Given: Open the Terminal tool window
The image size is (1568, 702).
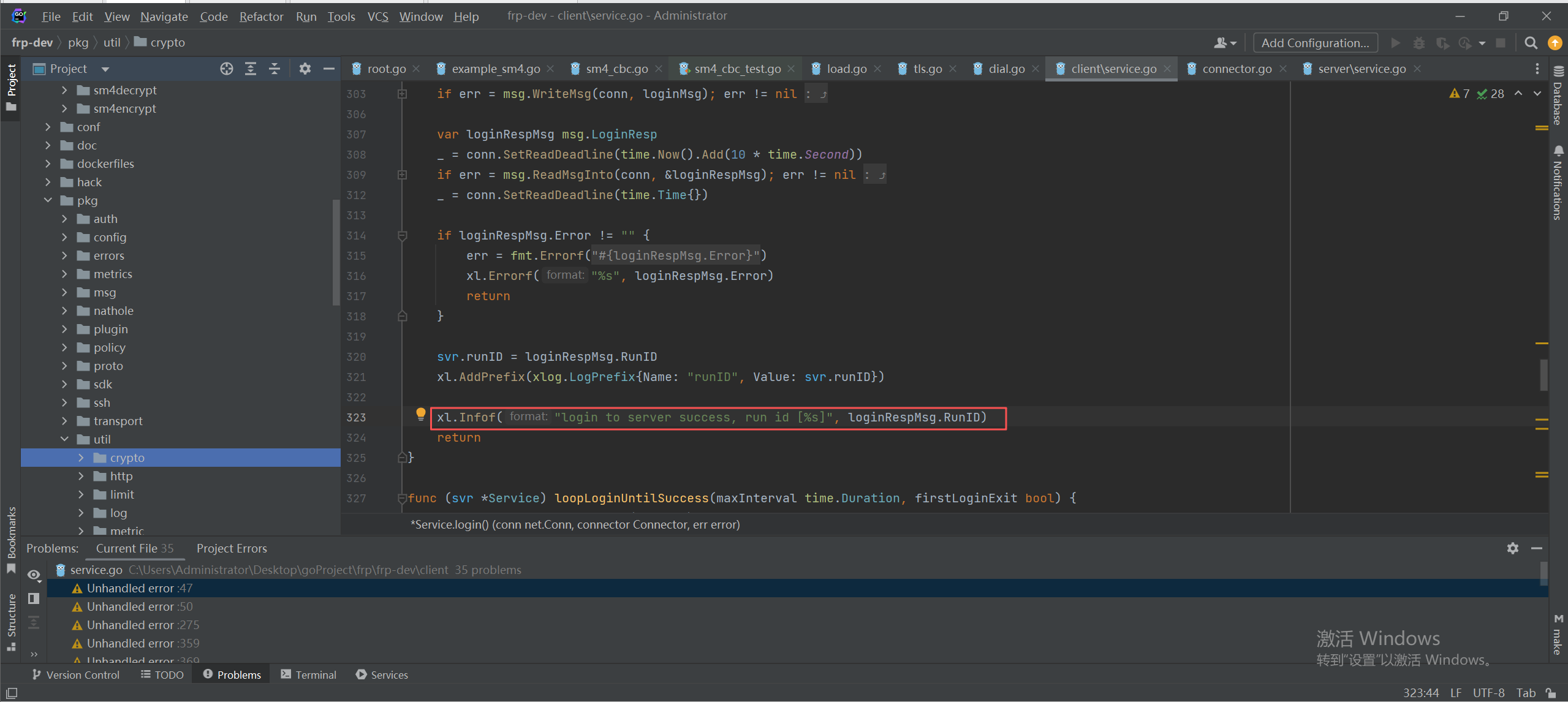Looking at the screenshot, I should click(x=308, y=674).
